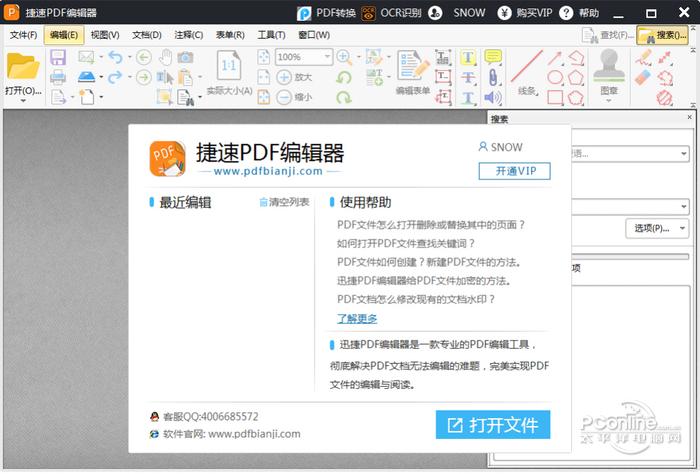Open the 注释(C) menu
This screenshot has height=474, width=700.
[188, 35]
